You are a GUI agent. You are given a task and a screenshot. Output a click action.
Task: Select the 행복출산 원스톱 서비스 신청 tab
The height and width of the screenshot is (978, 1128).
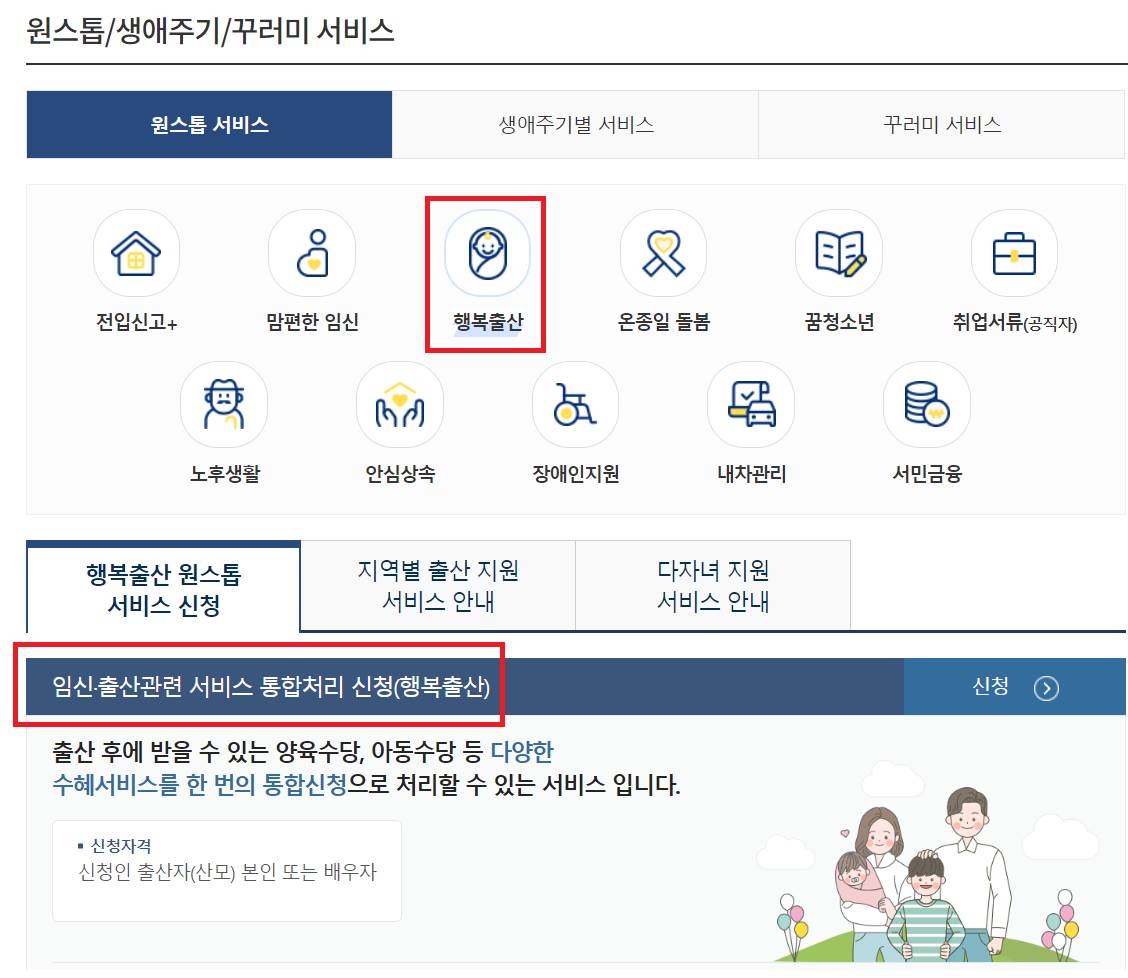(x=162, y=585)
